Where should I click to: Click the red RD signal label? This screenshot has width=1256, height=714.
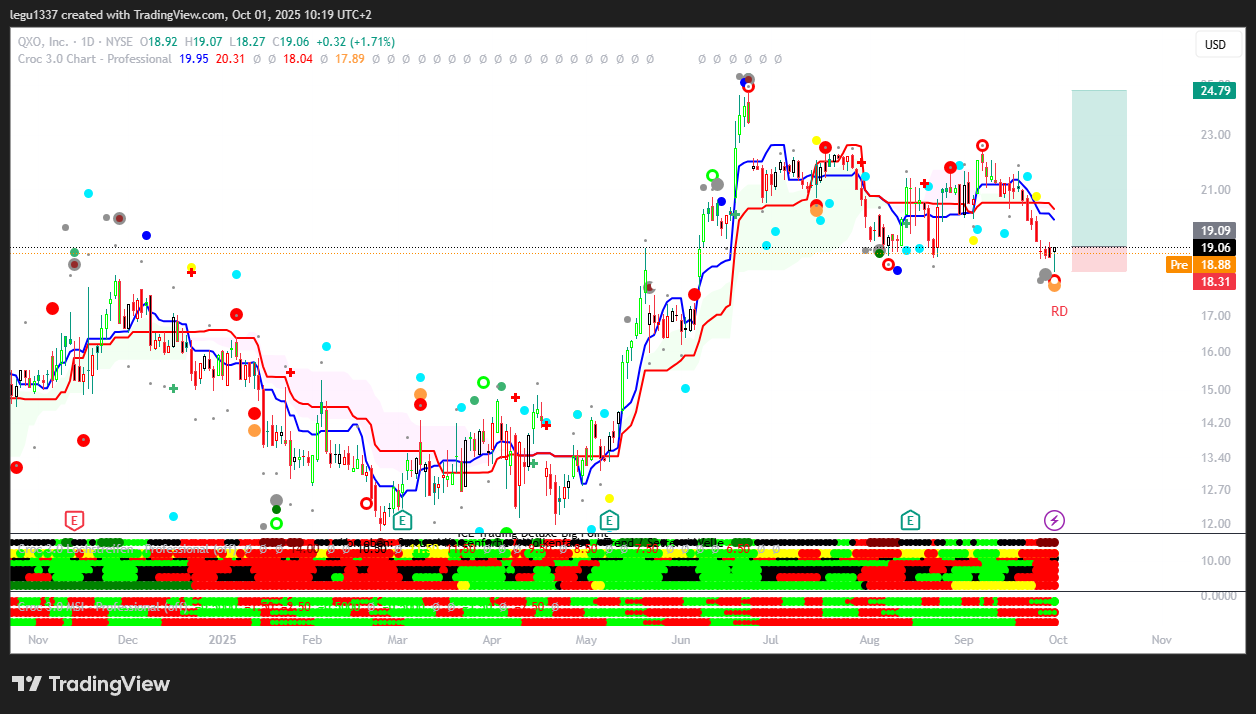point(1059,311)
